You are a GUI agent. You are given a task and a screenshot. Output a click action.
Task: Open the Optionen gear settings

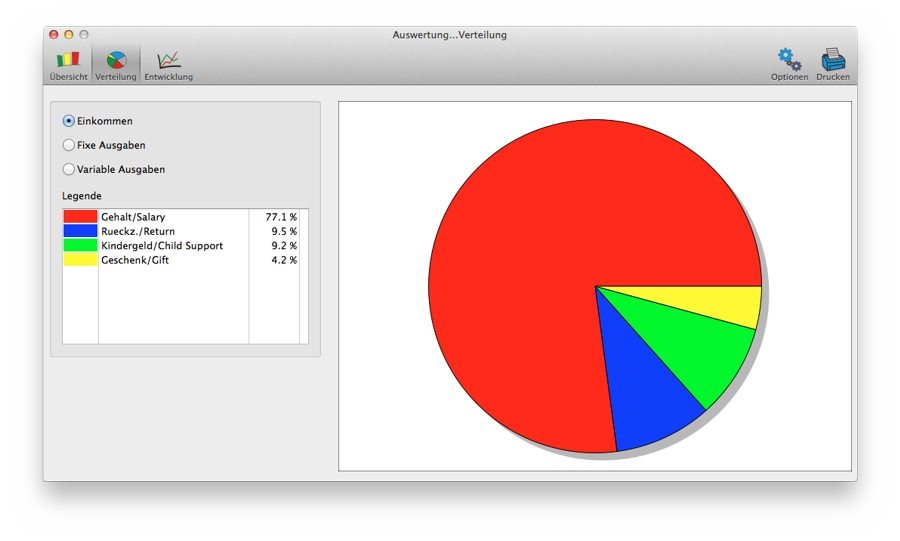789,61
